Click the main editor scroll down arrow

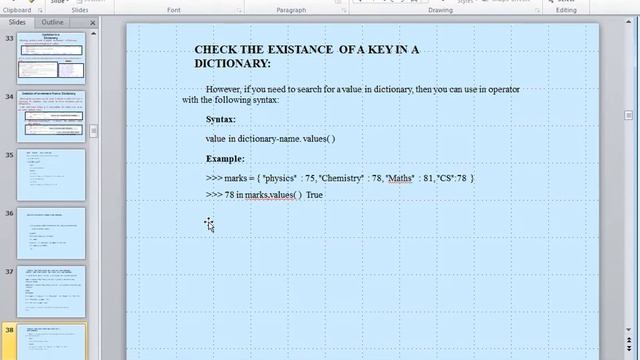[x=629, y=329]
